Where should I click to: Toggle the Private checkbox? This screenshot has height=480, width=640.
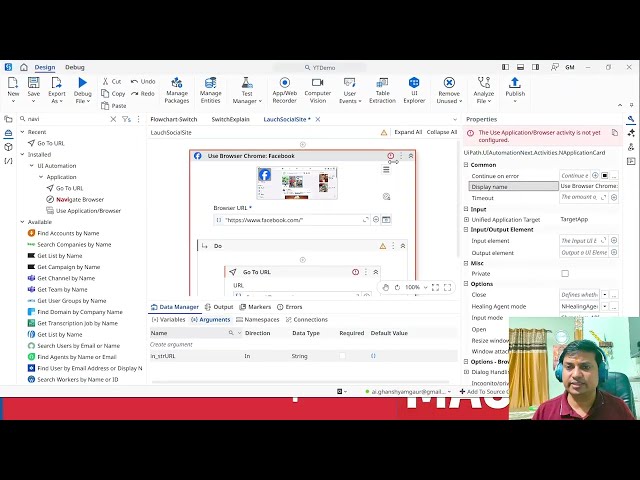pos(565,273)
